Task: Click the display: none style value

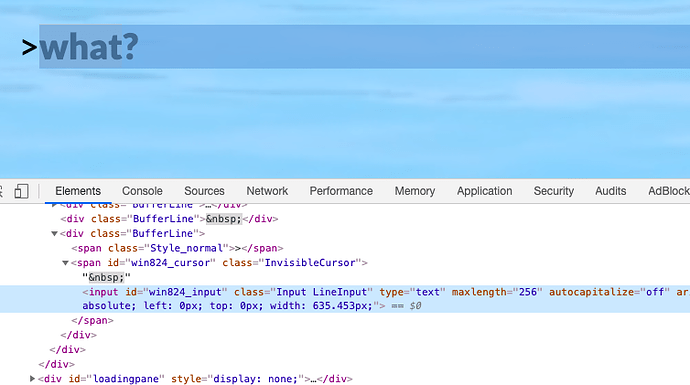Action: click(255, 379)
